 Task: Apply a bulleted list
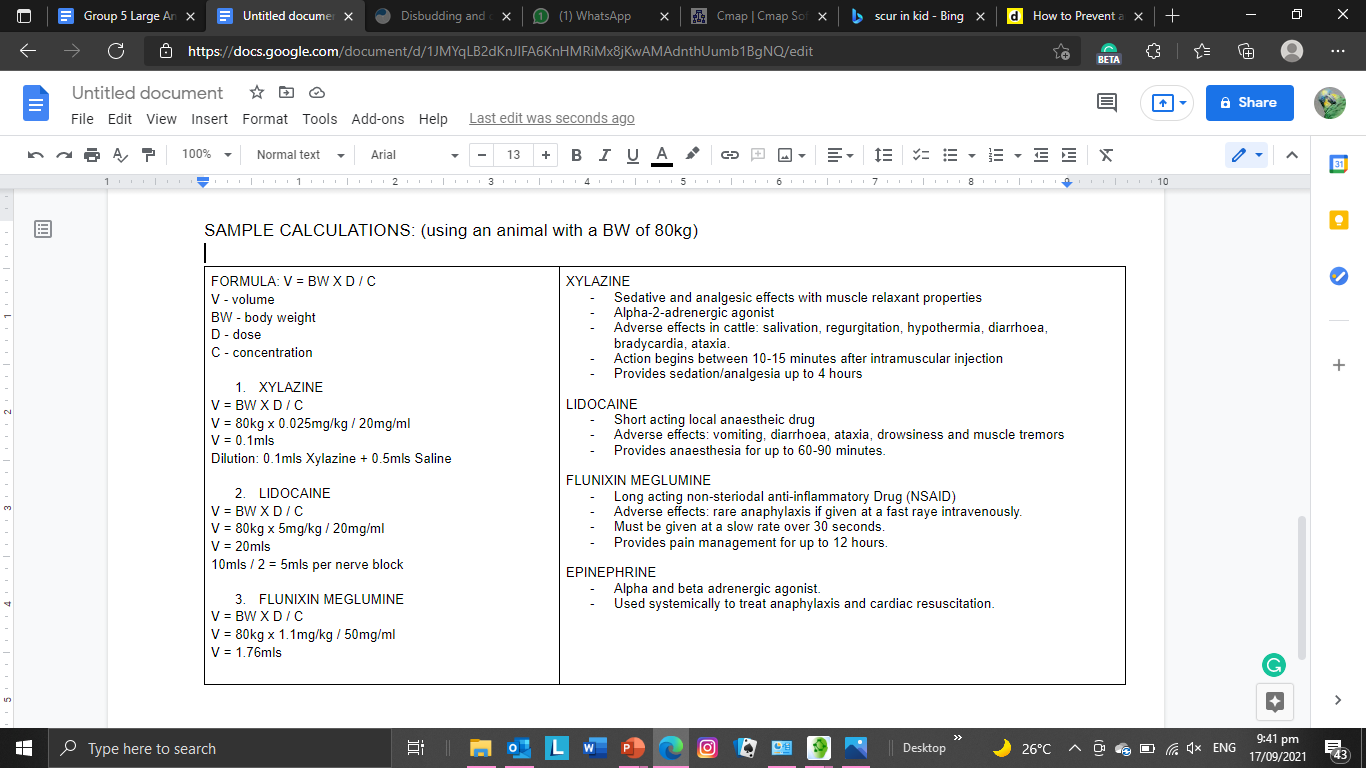click(949, 155)
